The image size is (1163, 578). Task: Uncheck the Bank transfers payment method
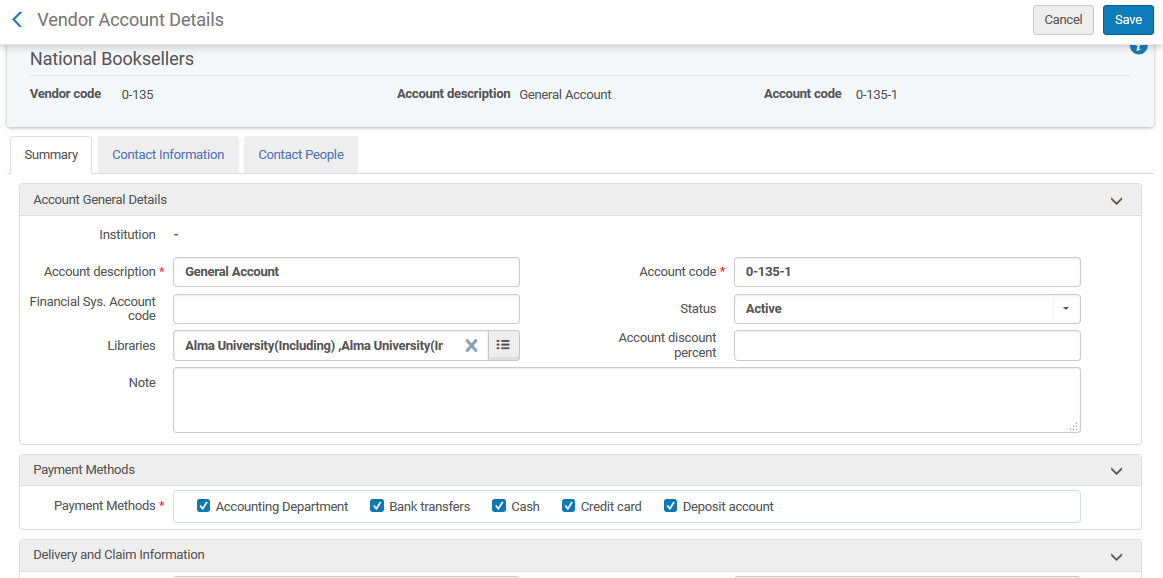point(377,506)
